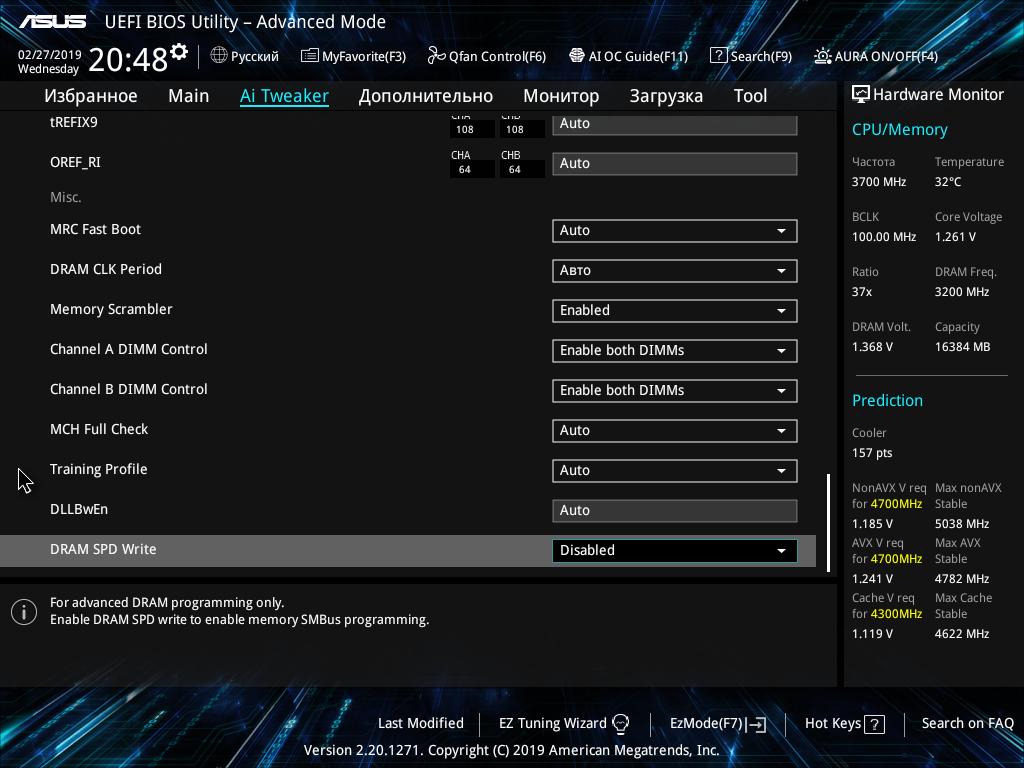Click the ASUS logo
1024x768 pixels.
(x=53, y=22)
